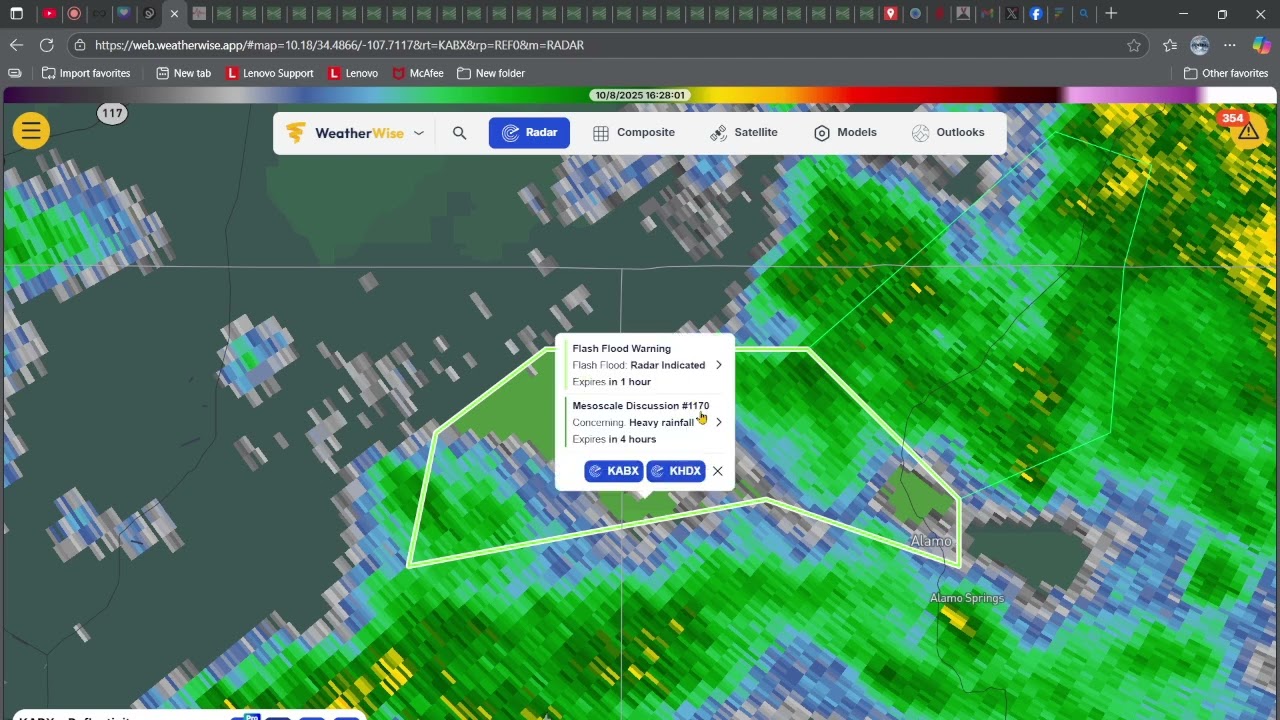Expand Flash Flood Warning details chevron

point(718,365)
